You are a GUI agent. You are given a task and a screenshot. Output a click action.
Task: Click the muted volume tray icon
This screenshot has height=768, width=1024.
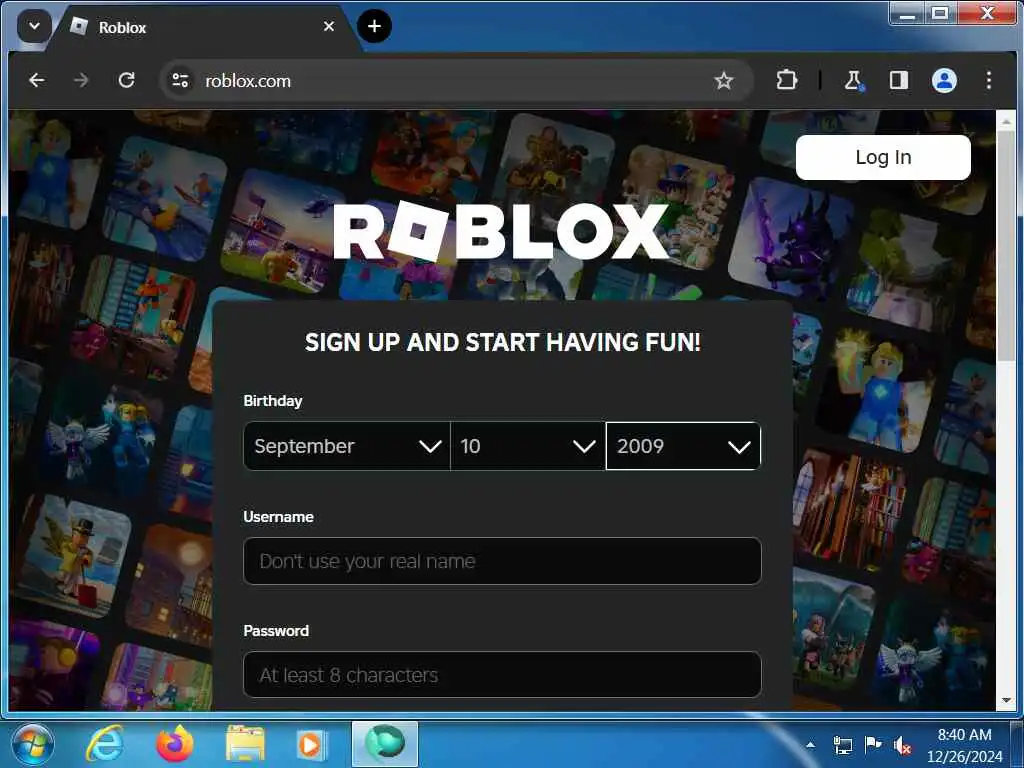pos(903,744)
